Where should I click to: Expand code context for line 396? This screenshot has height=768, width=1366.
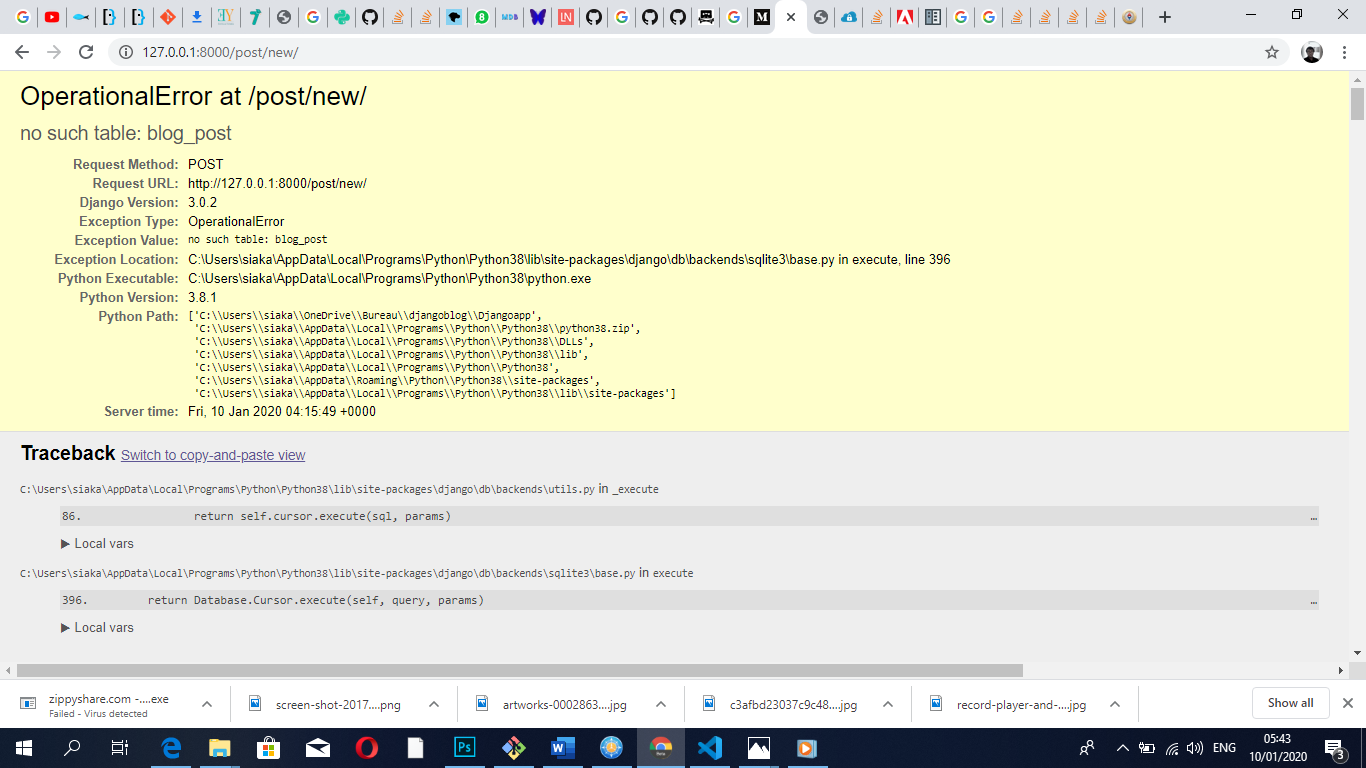click(1313, 601)
